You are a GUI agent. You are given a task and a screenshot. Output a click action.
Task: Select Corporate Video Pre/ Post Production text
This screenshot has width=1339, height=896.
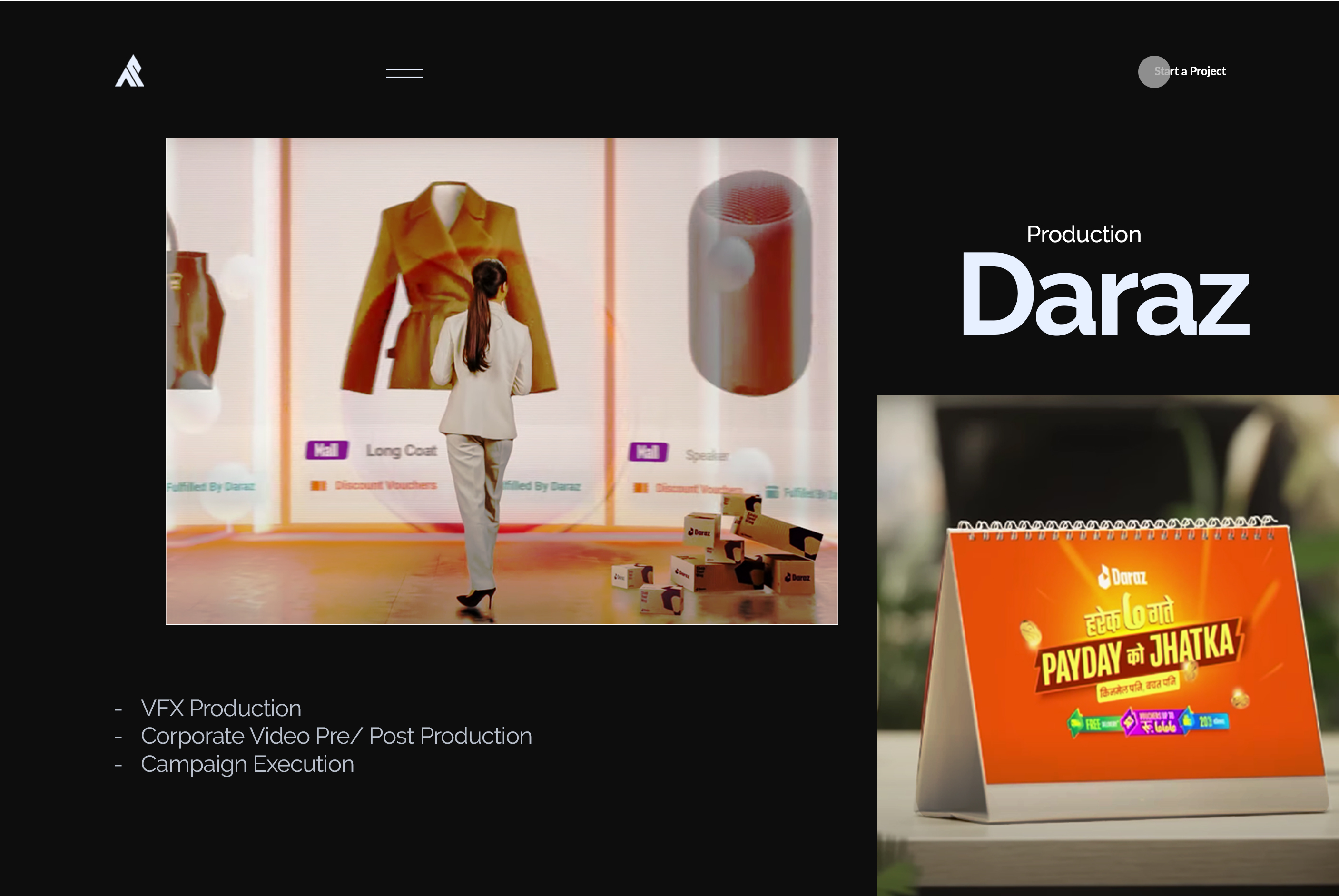pyautogui.click(x=336, y=736)
